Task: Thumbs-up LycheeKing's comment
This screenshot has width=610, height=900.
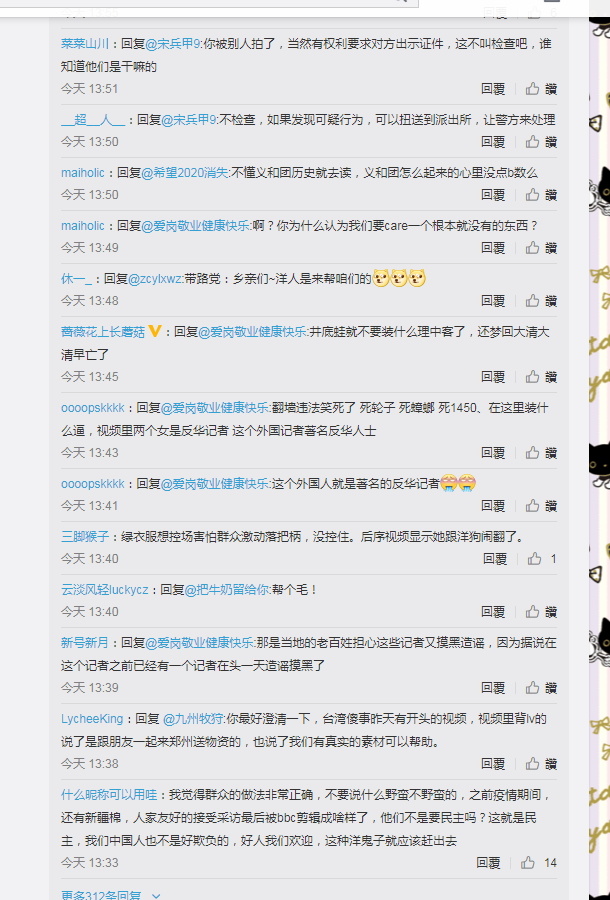Action: [x=541, y=764]
